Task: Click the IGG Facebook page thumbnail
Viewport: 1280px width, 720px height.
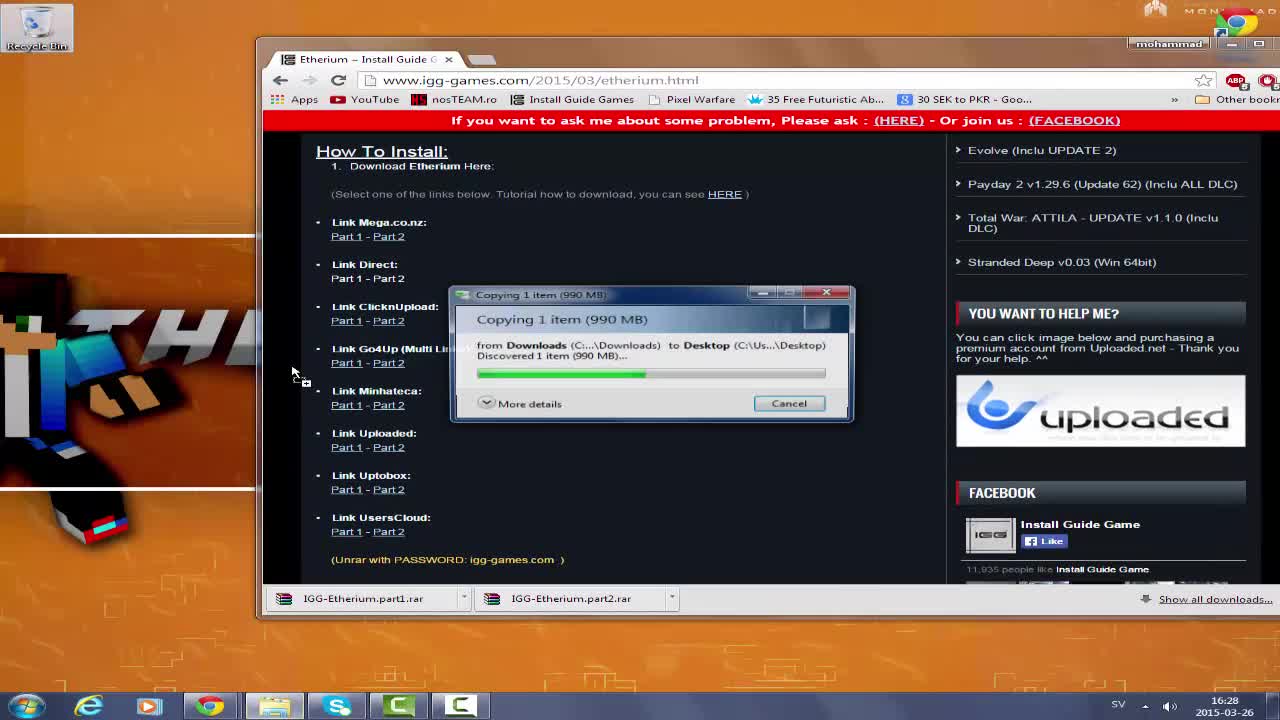Action: click(x=990, y=535)
